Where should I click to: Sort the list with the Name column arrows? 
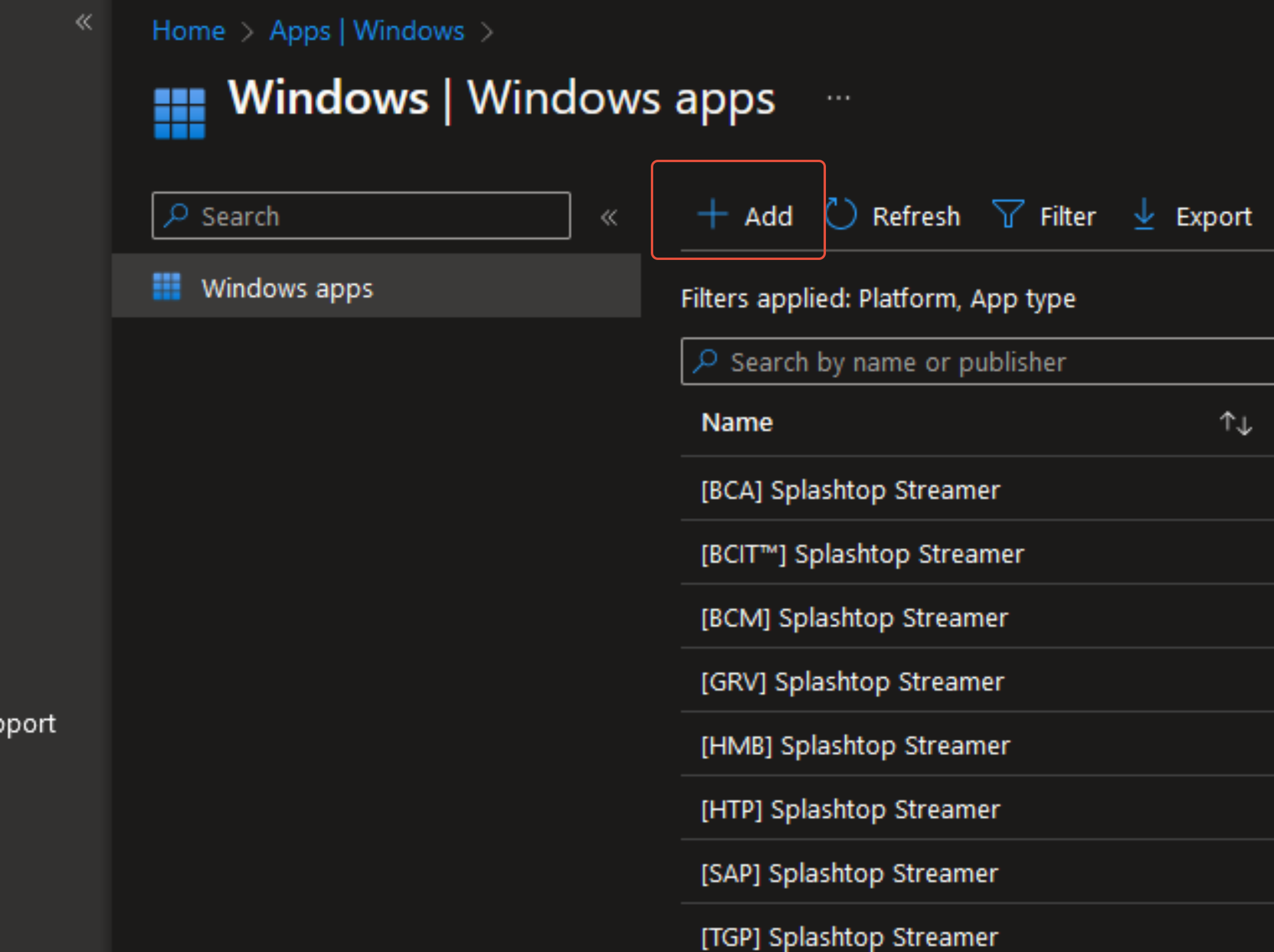tap(1235, 423)
